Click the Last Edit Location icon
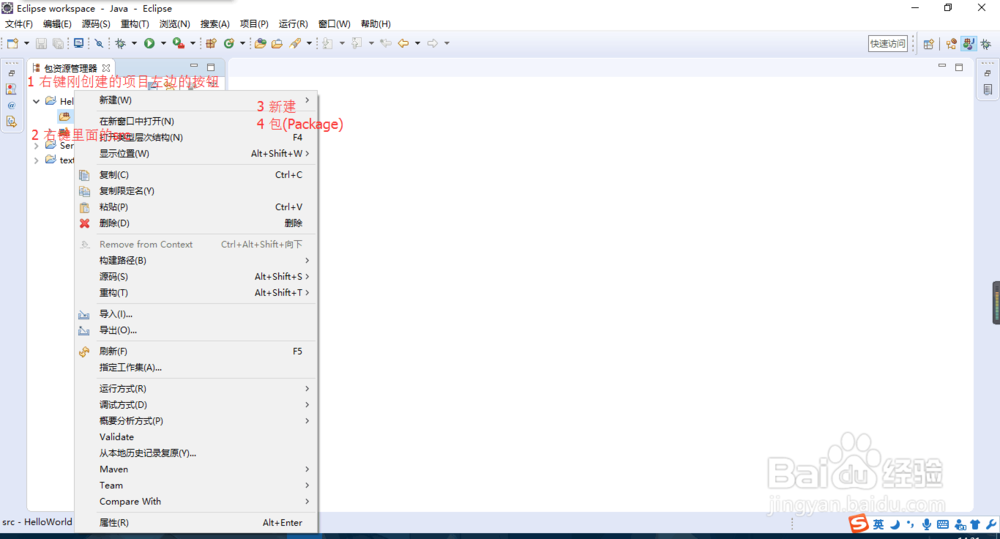The width and height of the screenshot is (1000, 539). point(386,43)
